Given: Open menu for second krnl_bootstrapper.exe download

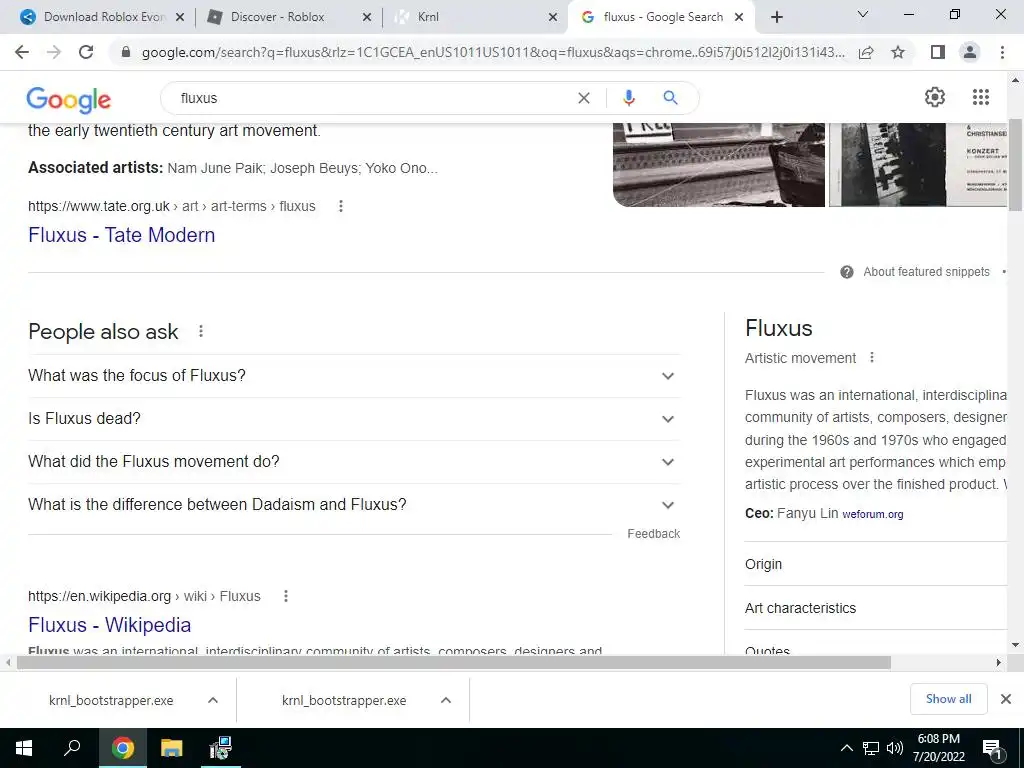Looking at the screenshot, I should coord(445,700).
